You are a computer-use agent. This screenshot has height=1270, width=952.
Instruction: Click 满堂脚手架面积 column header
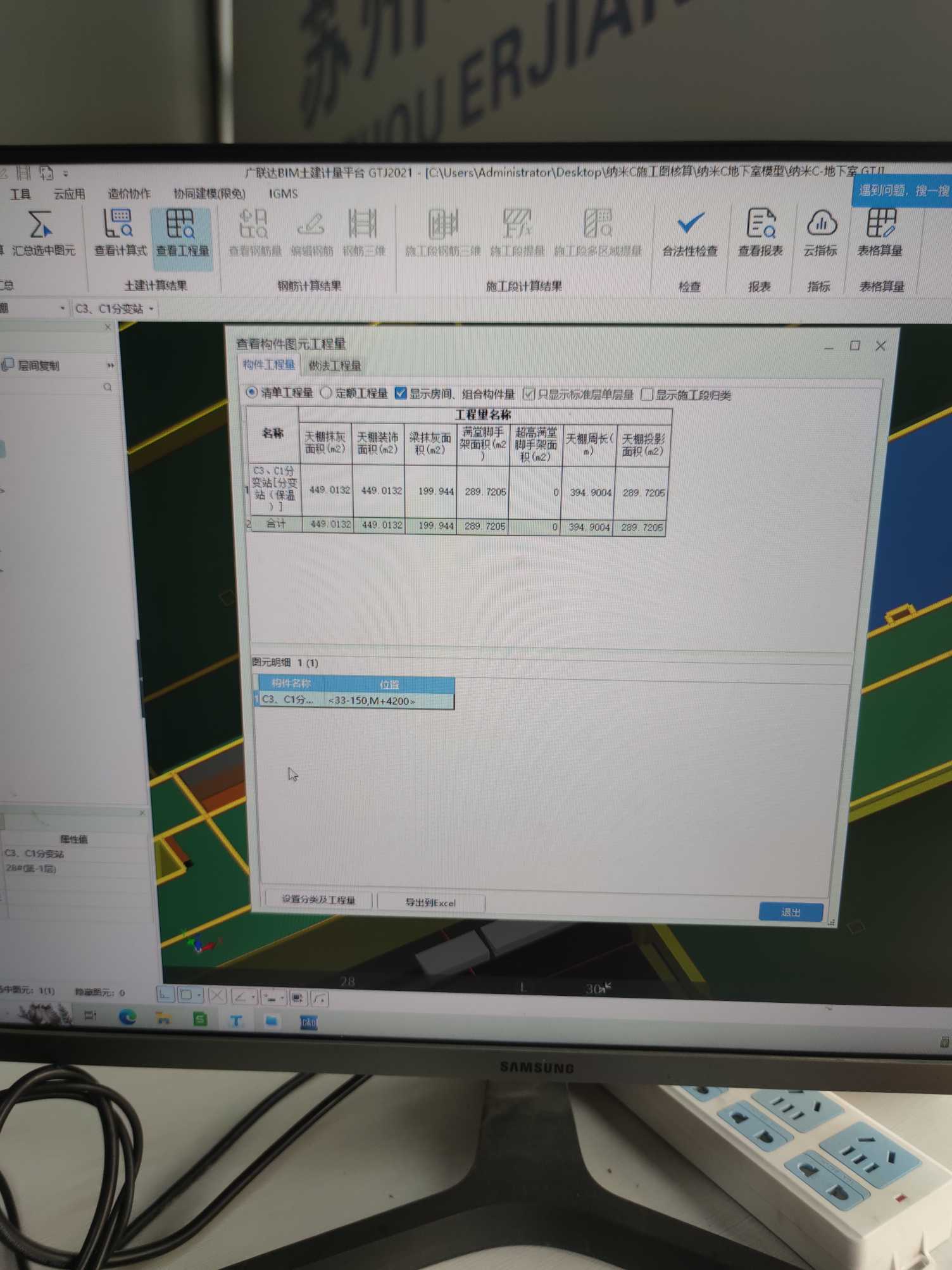483,444
